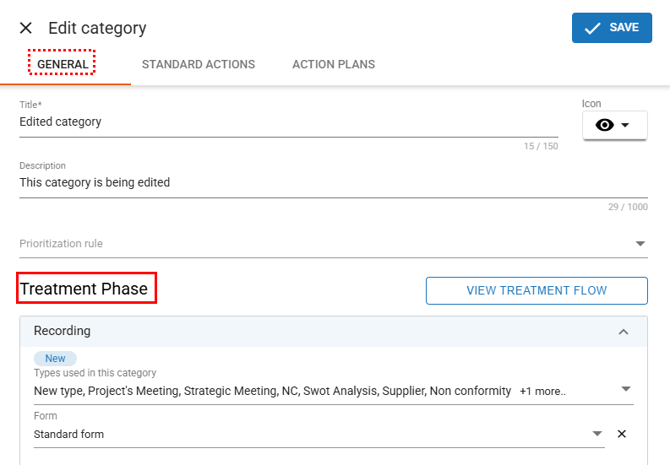
Task: Expand the Types used in this category list
Action: coord(626,390)
